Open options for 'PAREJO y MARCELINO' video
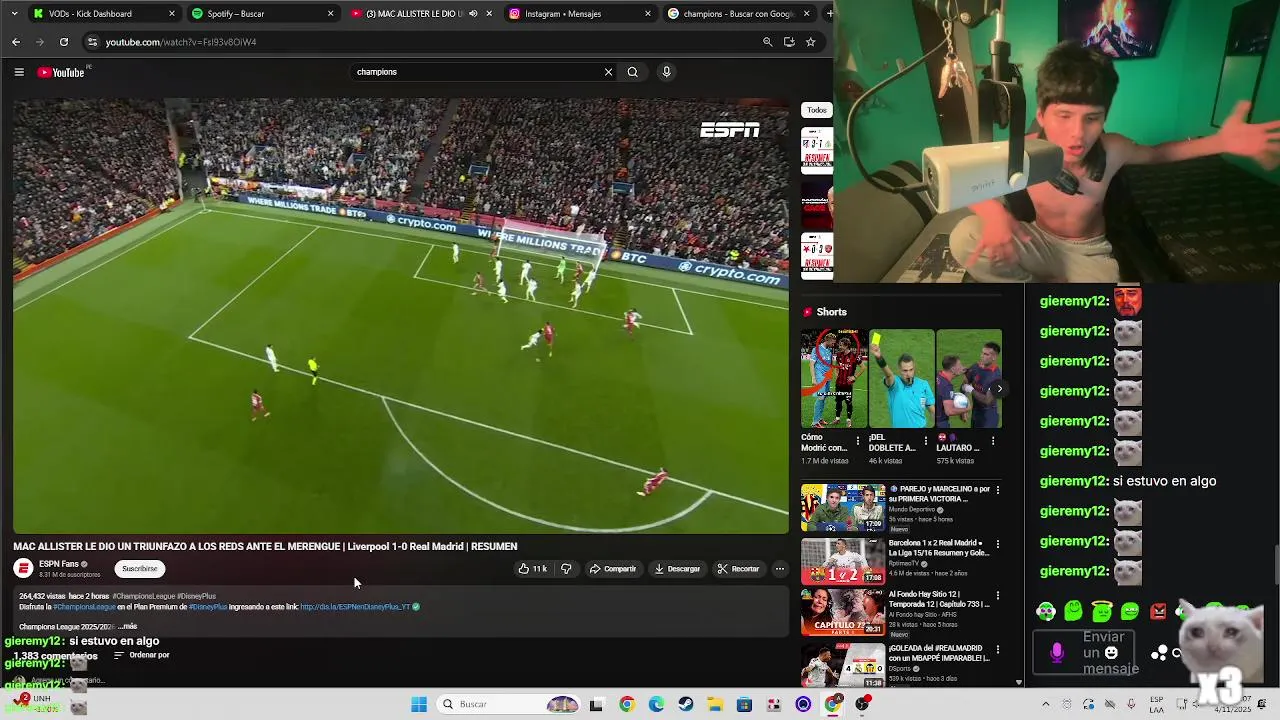Screen dimensions: 1280x720 point(997,491)
